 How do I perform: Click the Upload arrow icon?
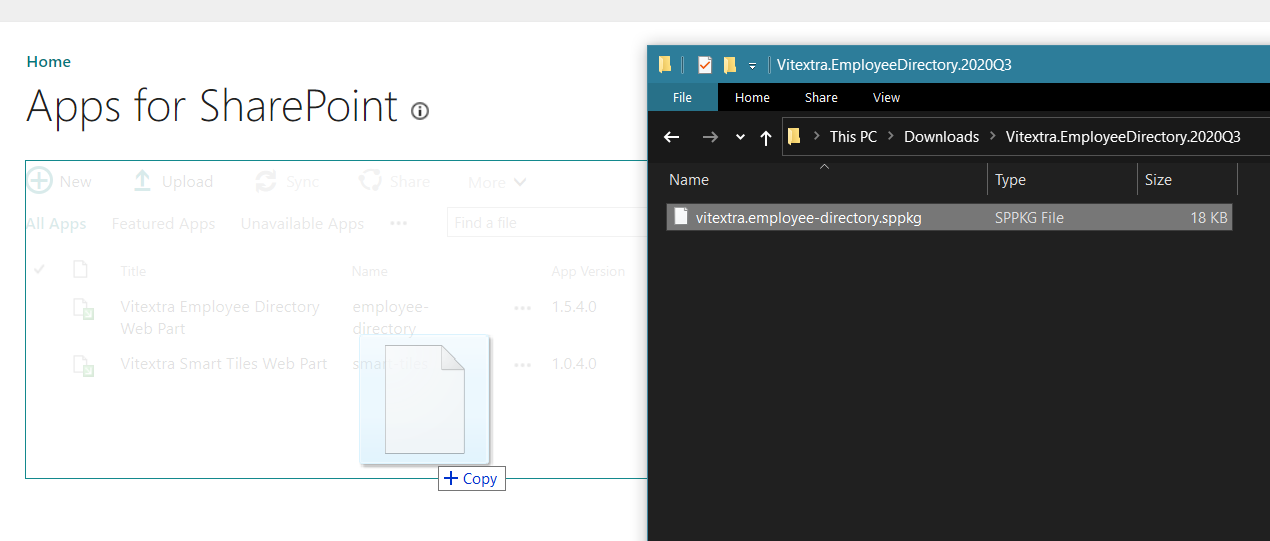[x=142, y=181]
